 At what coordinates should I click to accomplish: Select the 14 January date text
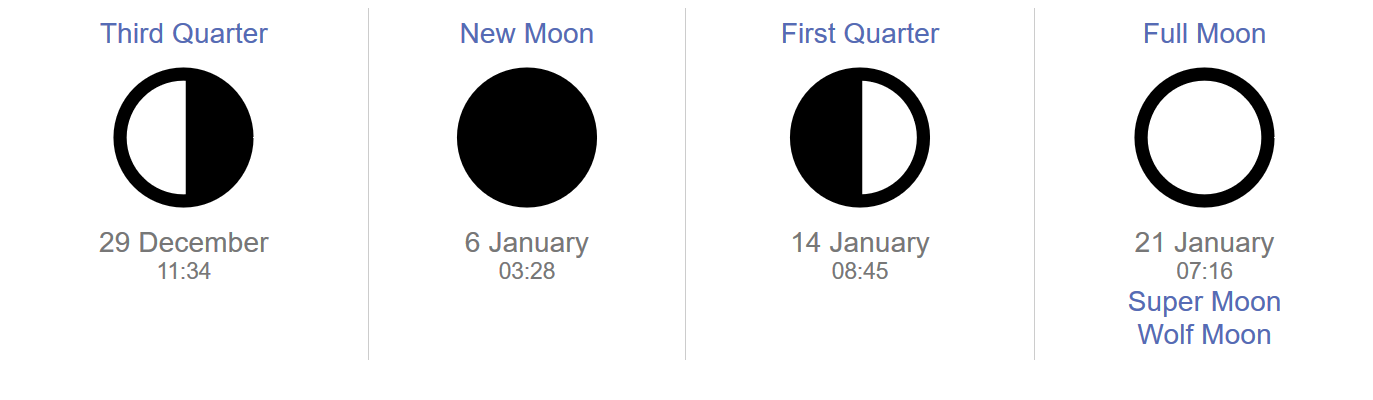coord(860,243)
